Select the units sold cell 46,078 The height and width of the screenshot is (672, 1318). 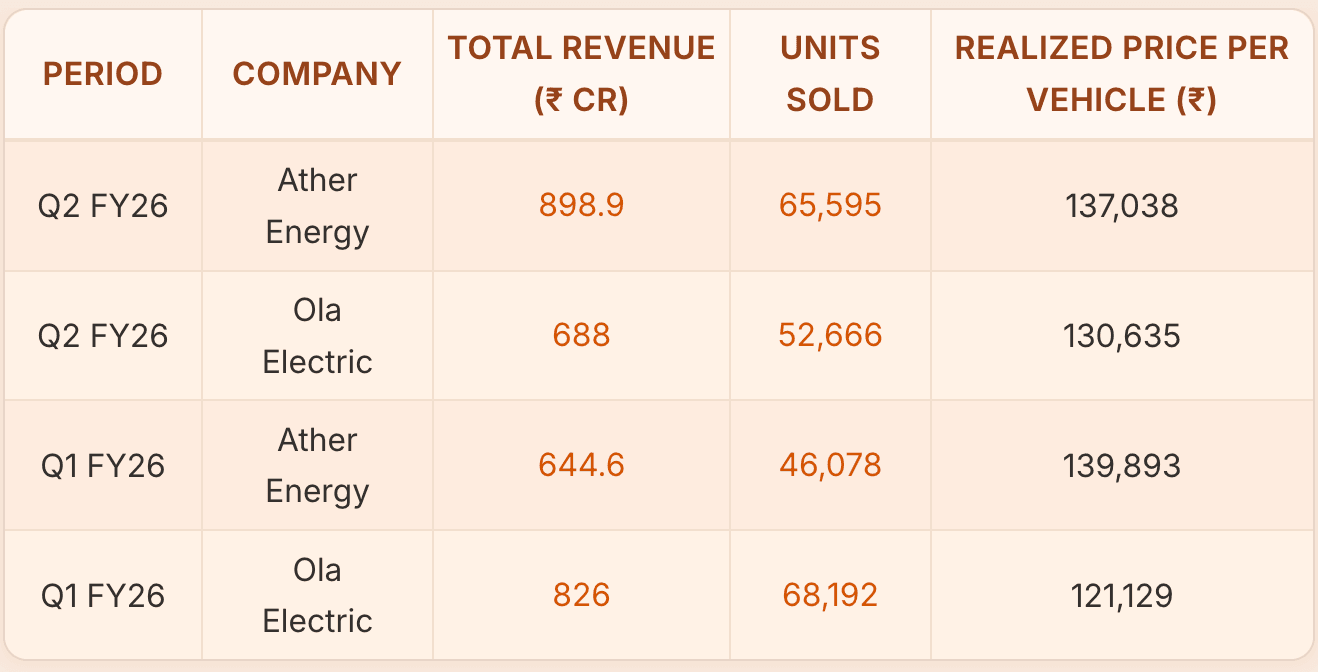click(x=830, y=465)
